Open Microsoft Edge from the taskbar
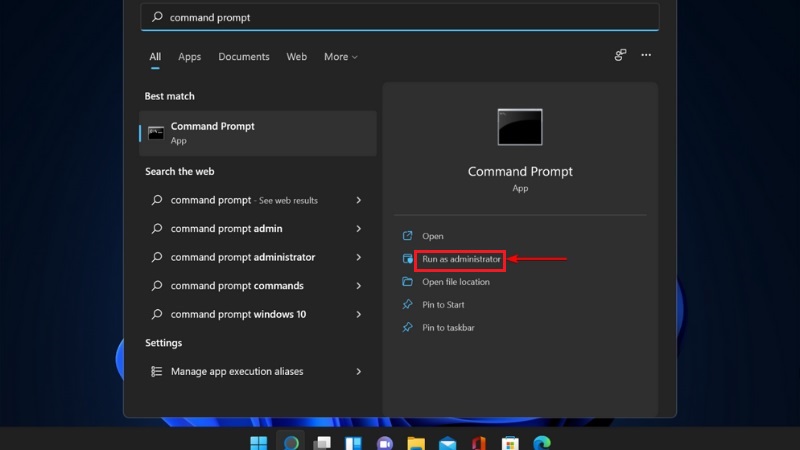The width and height of the screenshot is (800, 450). [x=542, y=443]
